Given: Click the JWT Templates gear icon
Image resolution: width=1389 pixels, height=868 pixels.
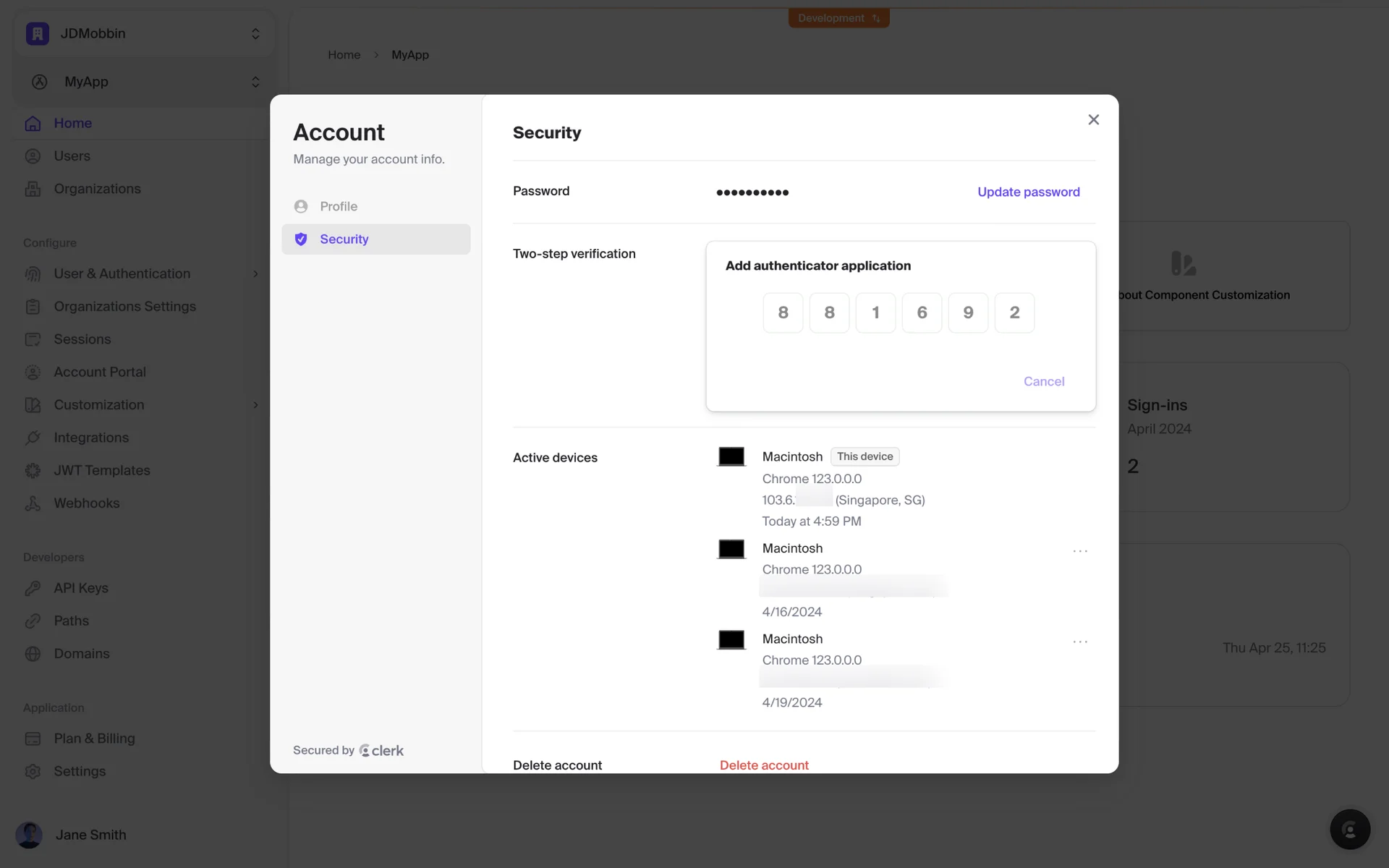Looking at the screenshot, I should (33, 471).
